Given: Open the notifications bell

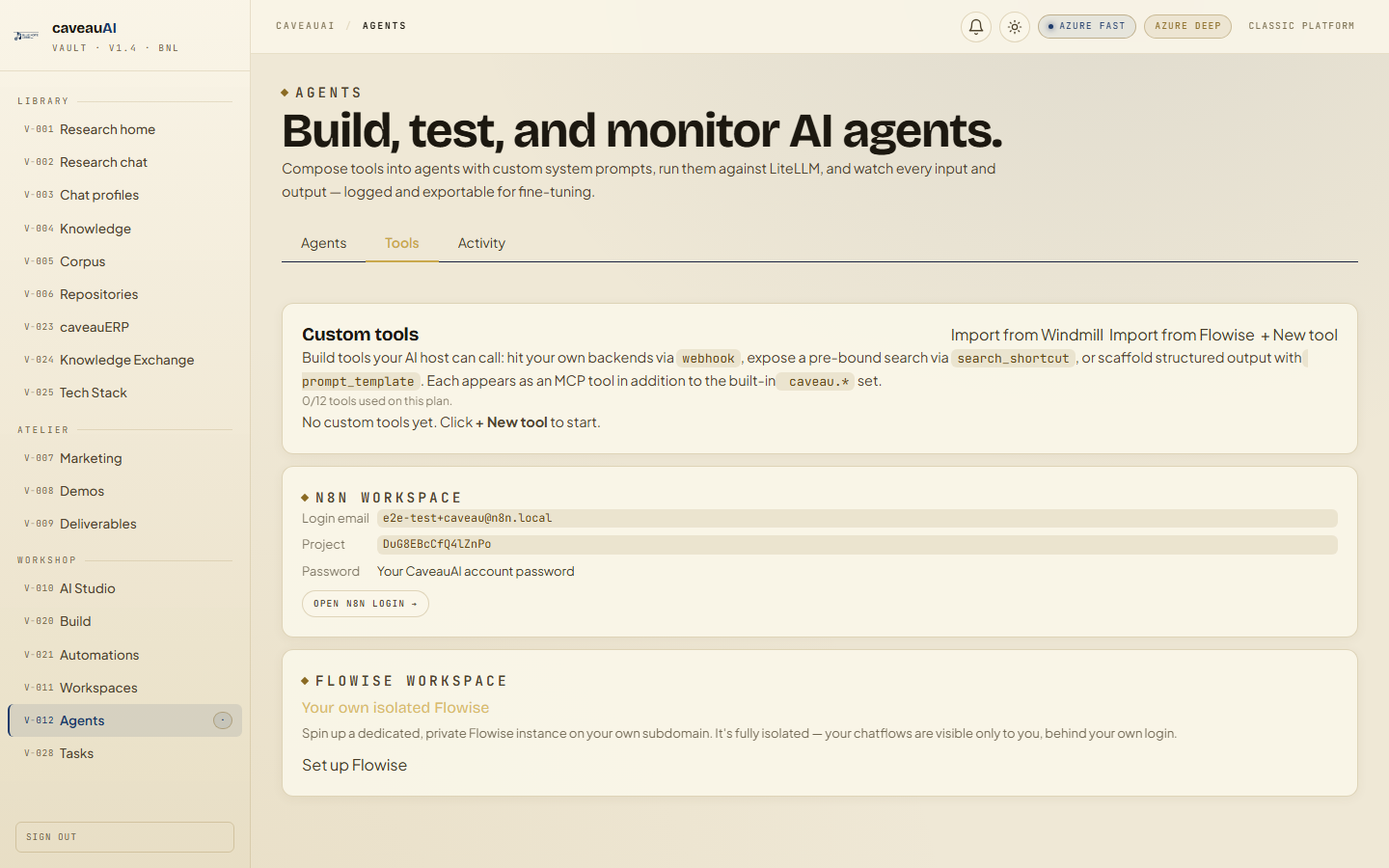Looking at the screenshot, I should [x=976, y=27].
